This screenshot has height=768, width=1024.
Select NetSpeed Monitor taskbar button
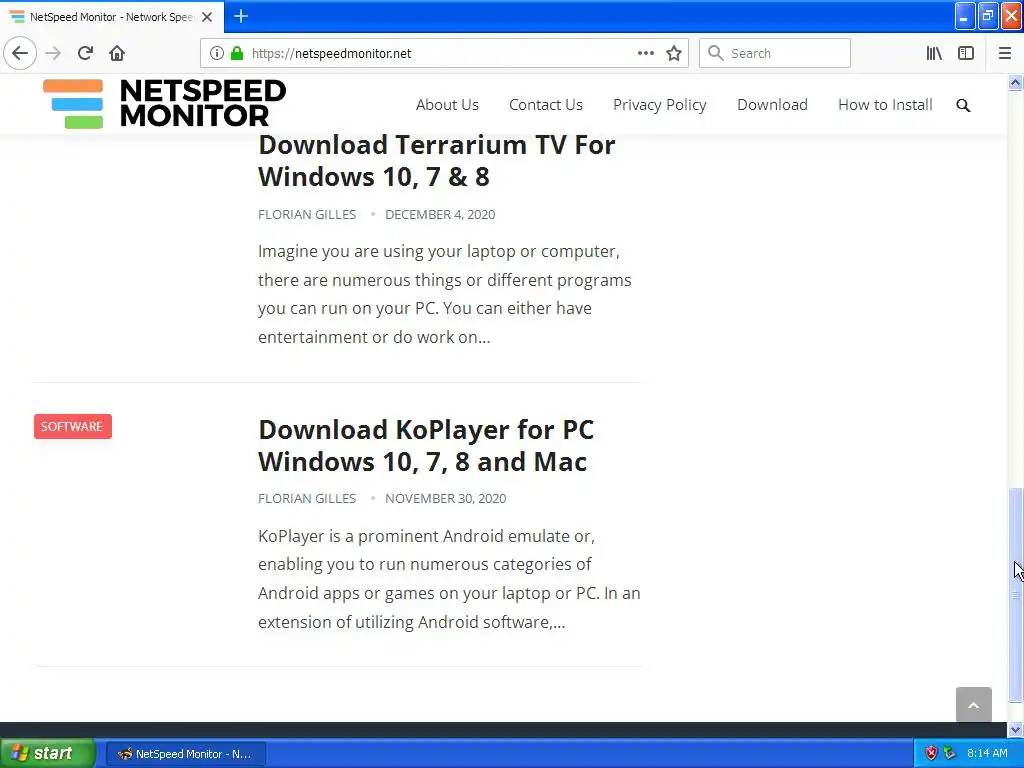[x=185, y=754]
